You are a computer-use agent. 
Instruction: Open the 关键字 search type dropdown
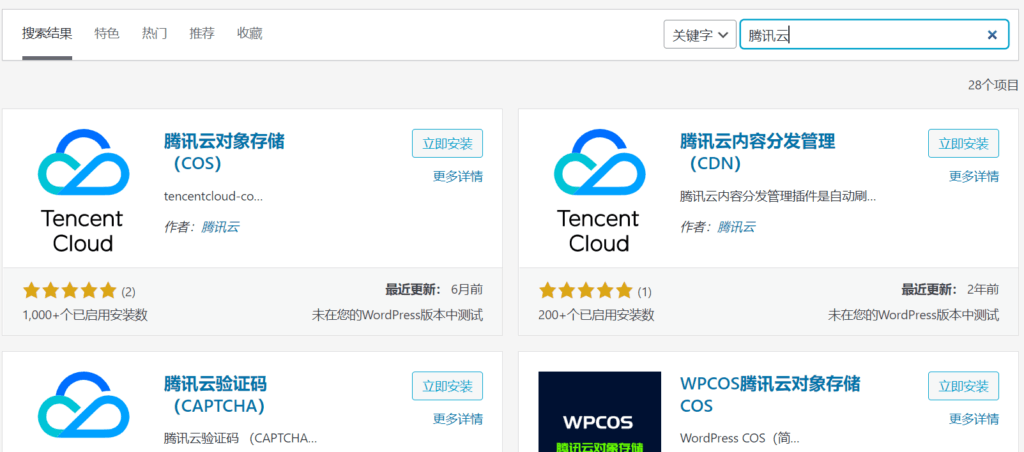pyautogui.click(x=700, y=35)
